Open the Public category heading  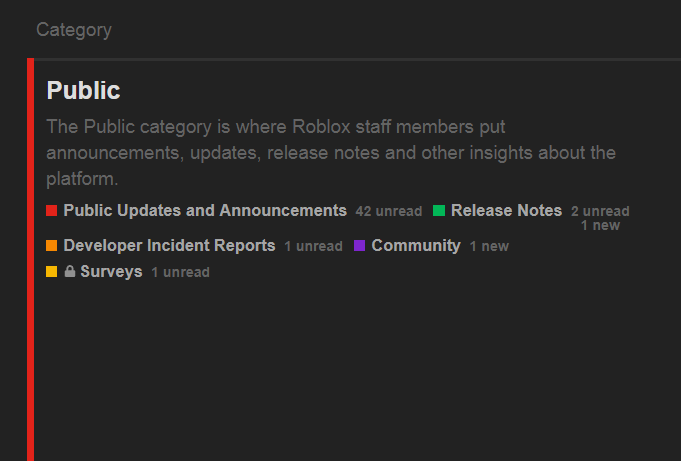coord(83,90)
